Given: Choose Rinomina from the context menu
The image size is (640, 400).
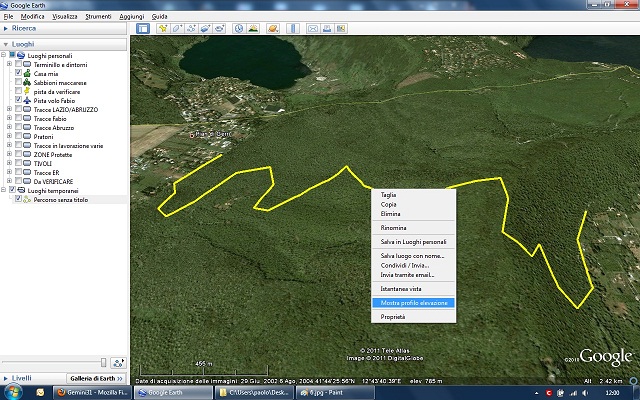Looking at the screenshot, I should (x=413, y=228).
